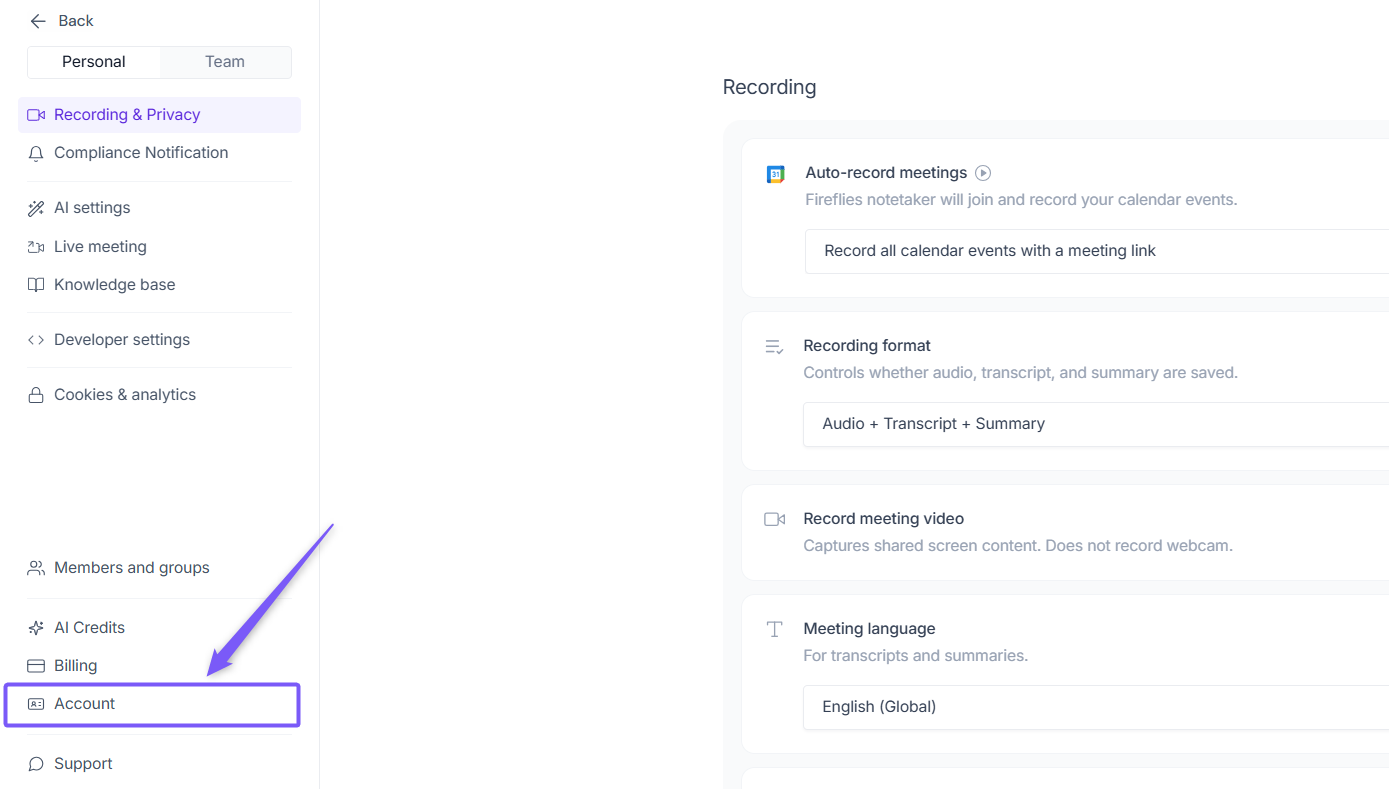Open the Account settings page

pyautogui.click(x=85, y=704)
